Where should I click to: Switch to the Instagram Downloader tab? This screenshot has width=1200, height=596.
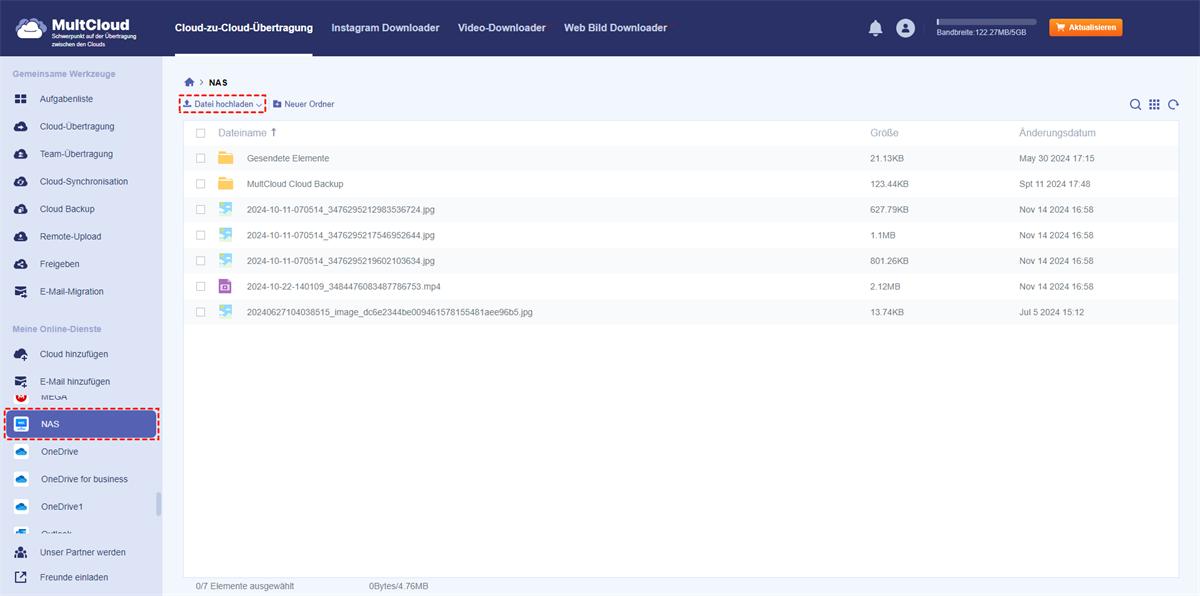[x=385, y=28]
